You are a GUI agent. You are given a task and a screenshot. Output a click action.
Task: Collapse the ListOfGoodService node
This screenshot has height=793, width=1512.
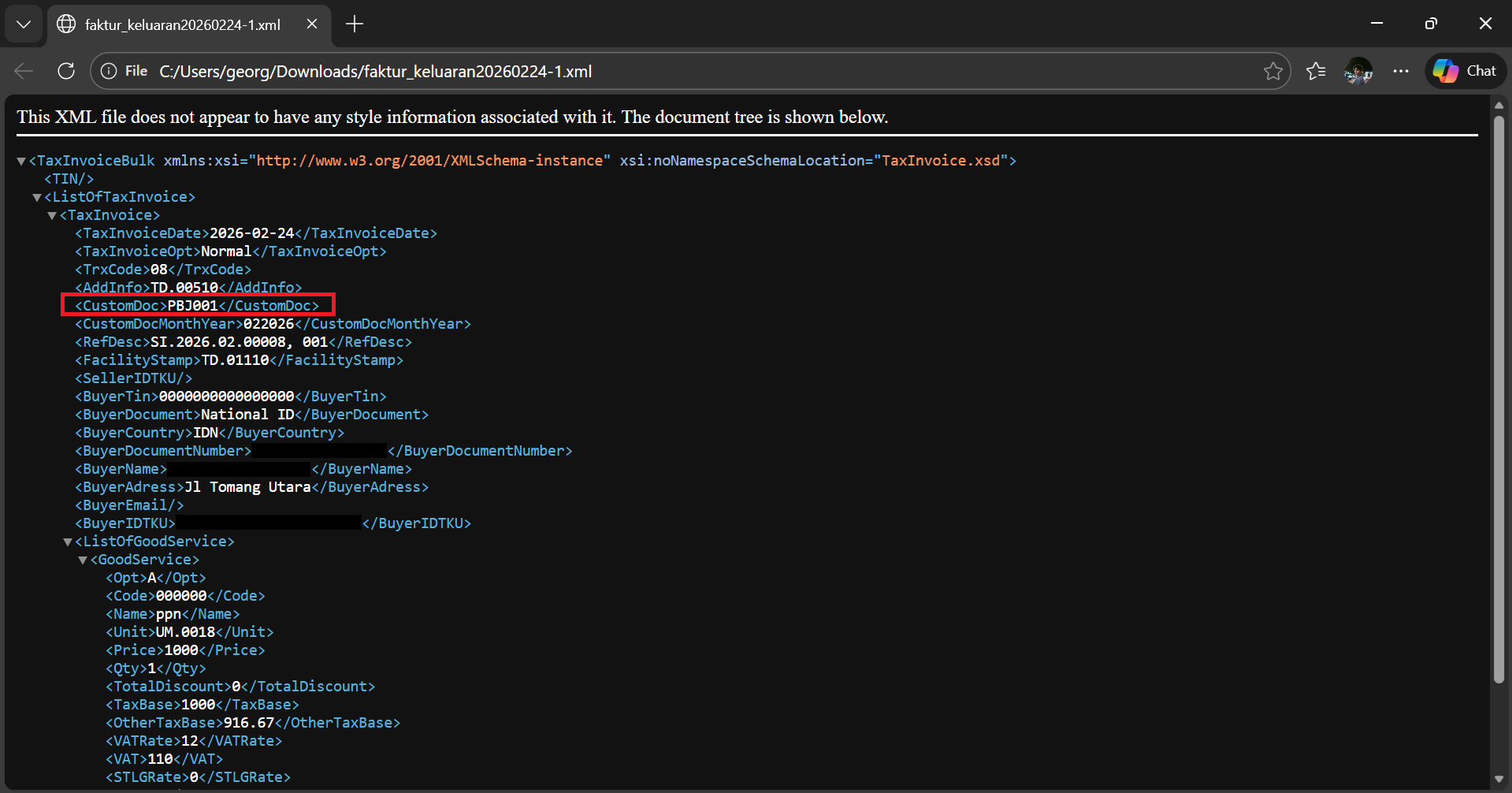click(x=68, y=542)
